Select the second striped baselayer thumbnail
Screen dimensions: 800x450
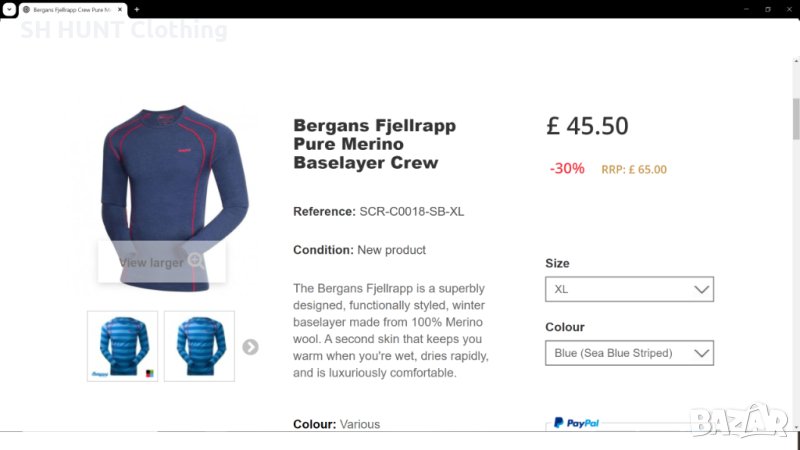coord(199,346)
